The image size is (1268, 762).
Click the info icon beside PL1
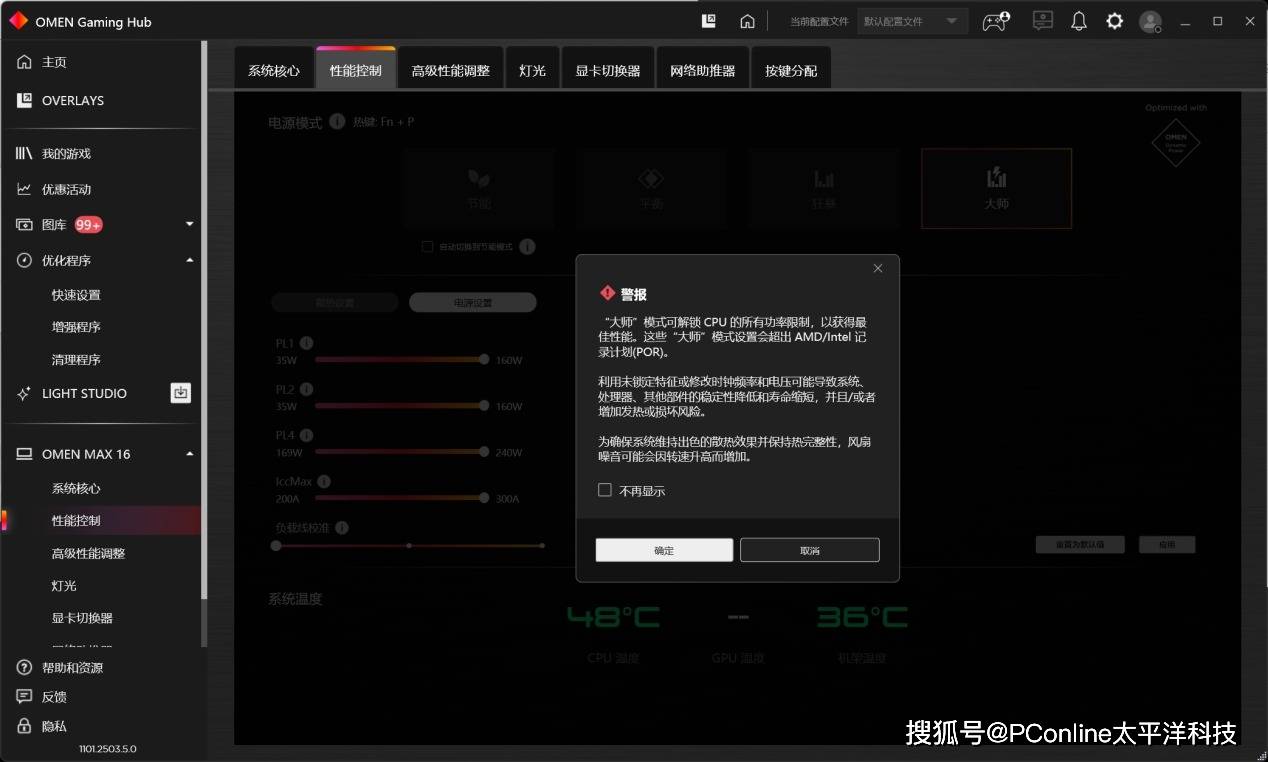point(306,343)
